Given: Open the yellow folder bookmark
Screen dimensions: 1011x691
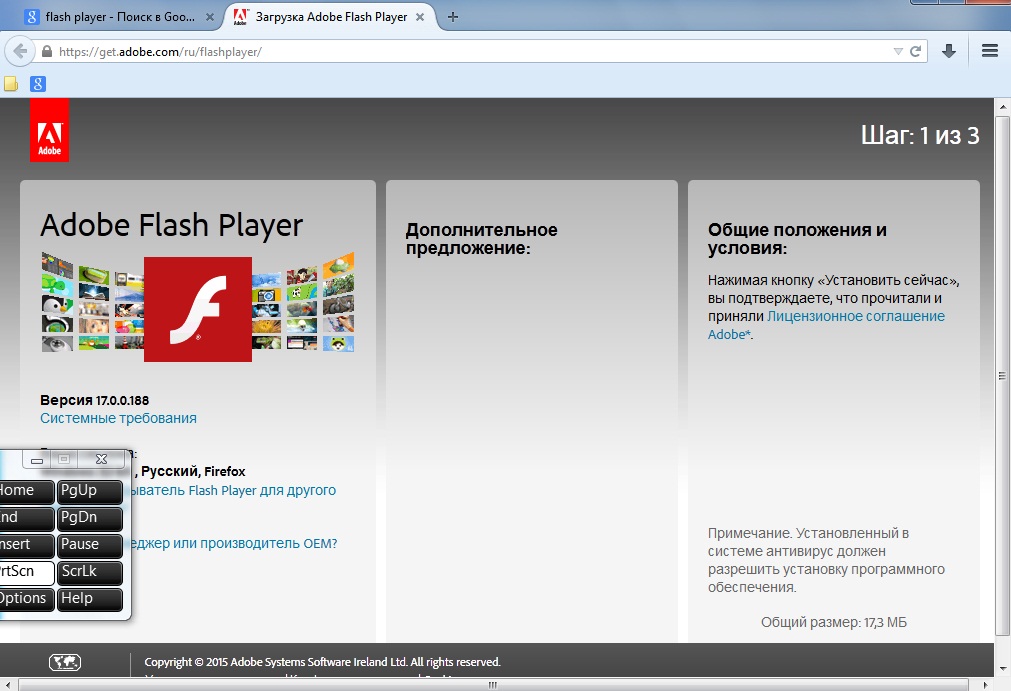Looking at the screenshot, I should (11, 84).
